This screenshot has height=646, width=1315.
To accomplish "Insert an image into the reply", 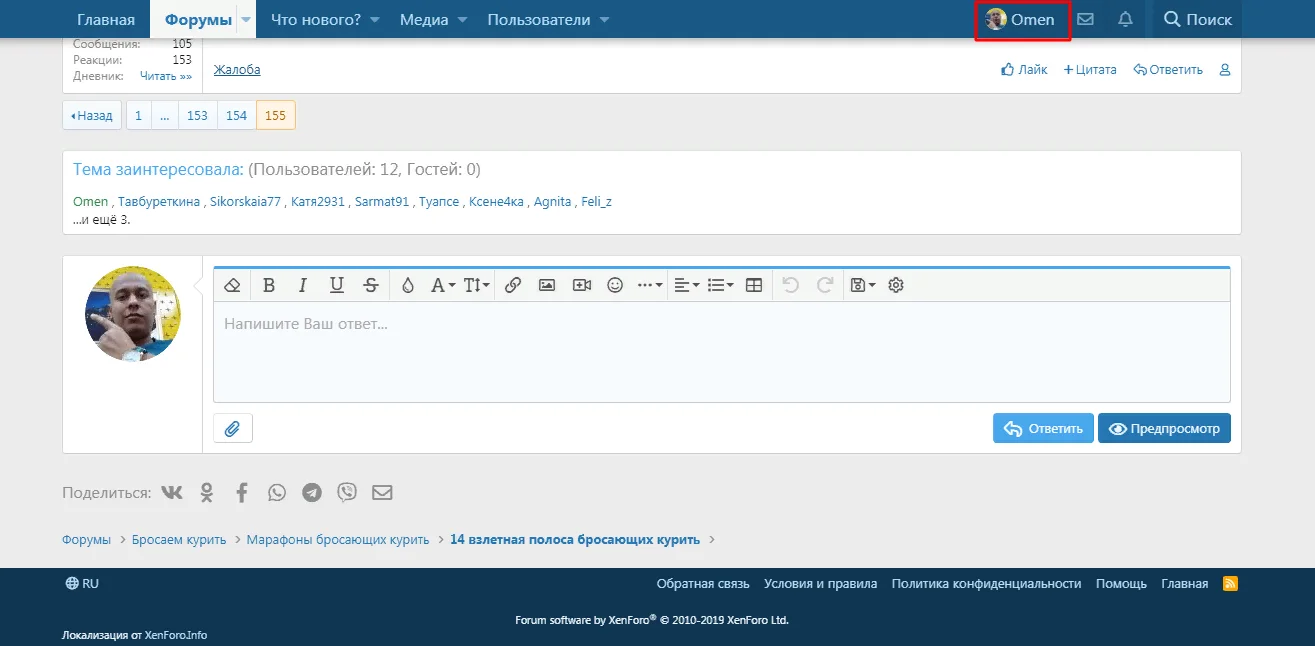I will point(547,285).
